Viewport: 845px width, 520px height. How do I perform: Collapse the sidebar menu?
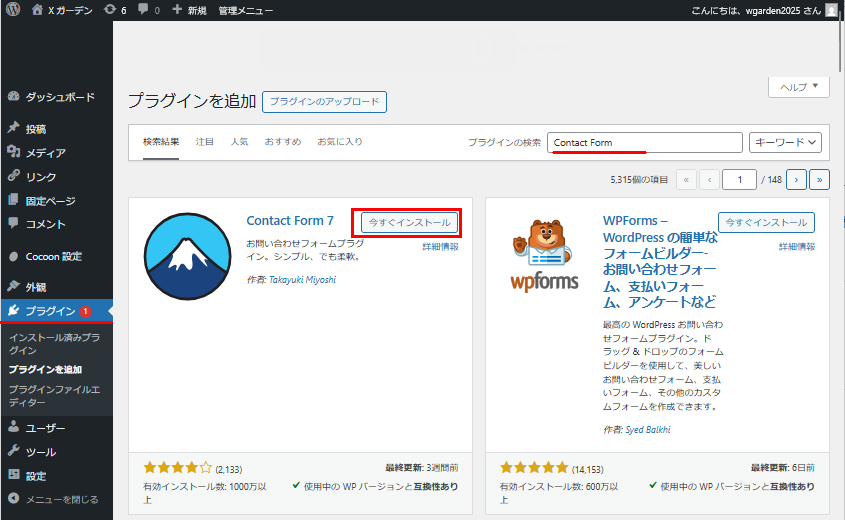pos(60,499)
